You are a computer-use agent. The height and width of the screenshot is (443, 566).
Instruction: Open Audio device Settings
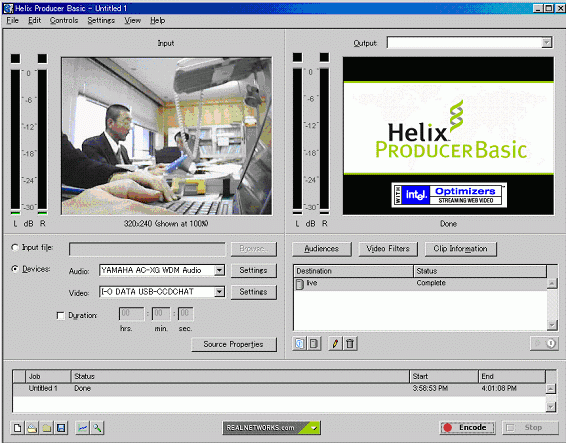click(x=253, y=270)
